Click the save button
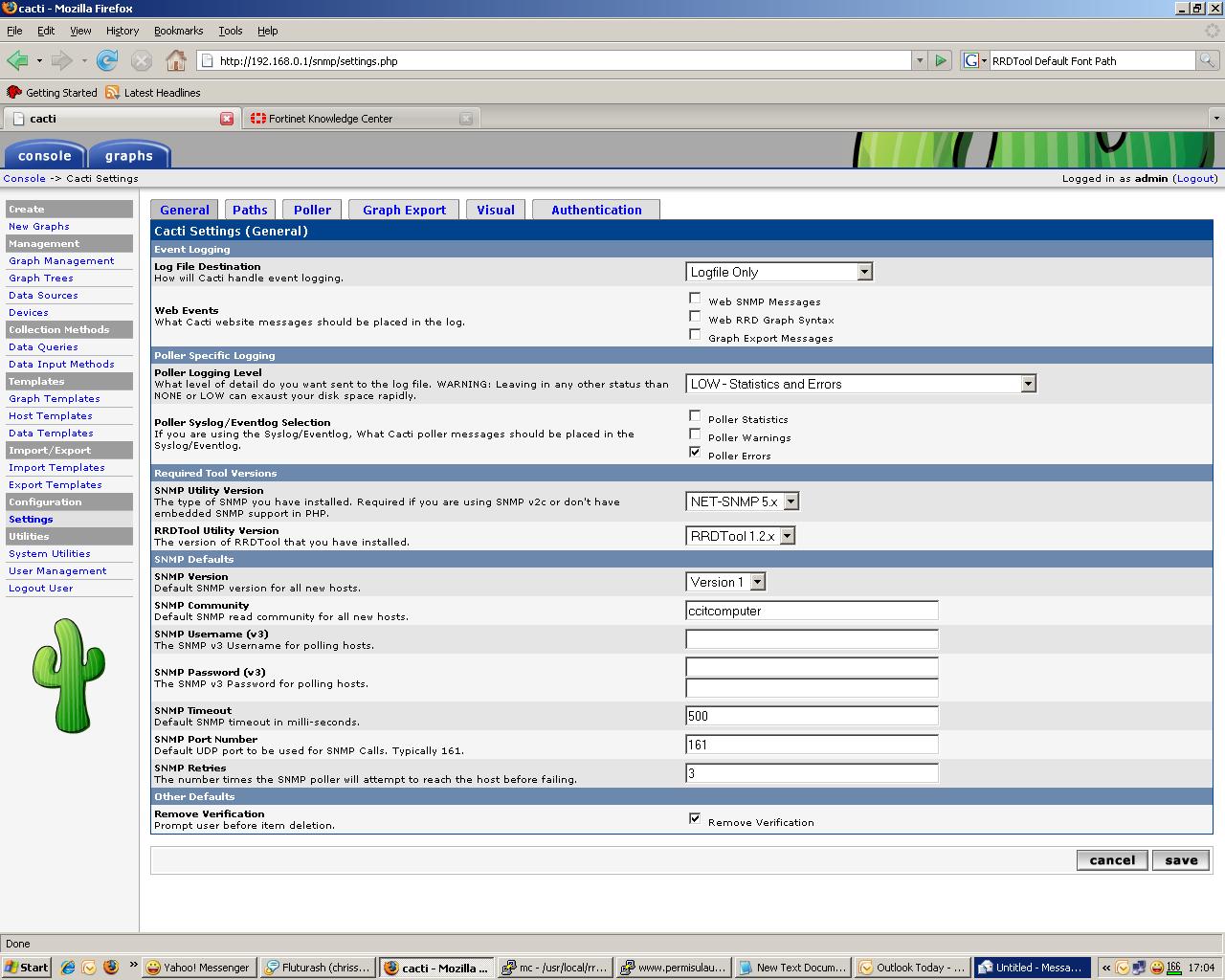 pyautogui.click(x=1181, y=860)
